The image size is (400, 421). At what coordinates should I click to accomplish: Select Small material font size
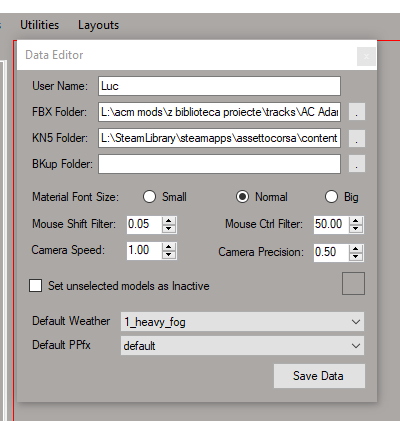(x=149, y=197)
